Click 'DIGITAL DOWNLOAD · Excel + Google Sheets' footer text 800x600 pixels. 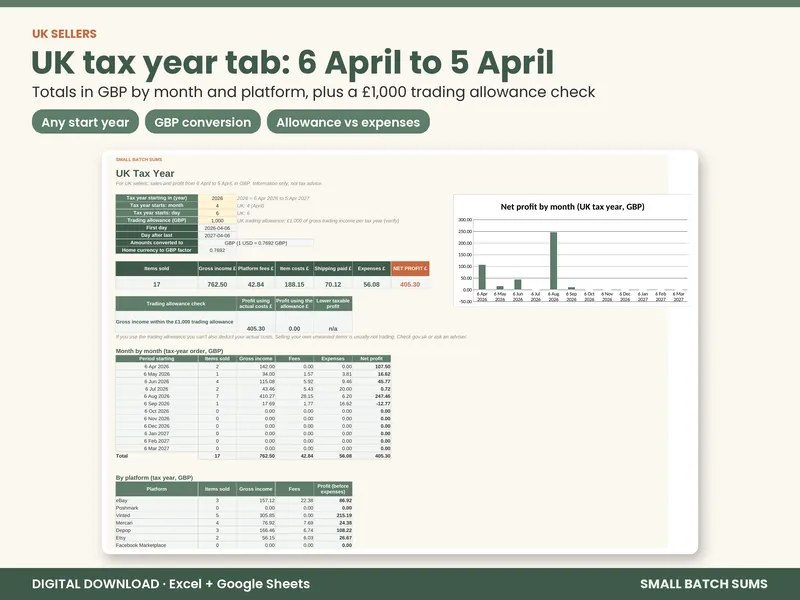171,584
